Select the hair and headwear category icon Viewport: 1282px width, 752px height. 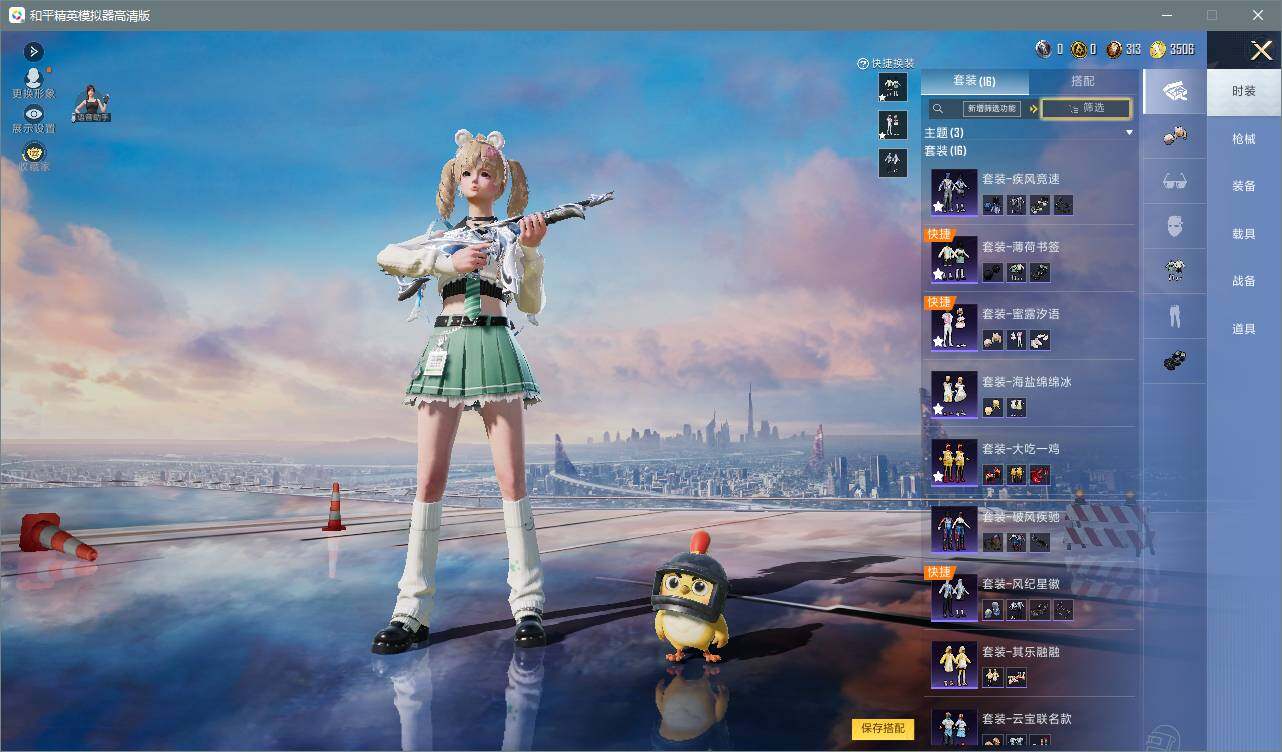(x=1174, y=137)
